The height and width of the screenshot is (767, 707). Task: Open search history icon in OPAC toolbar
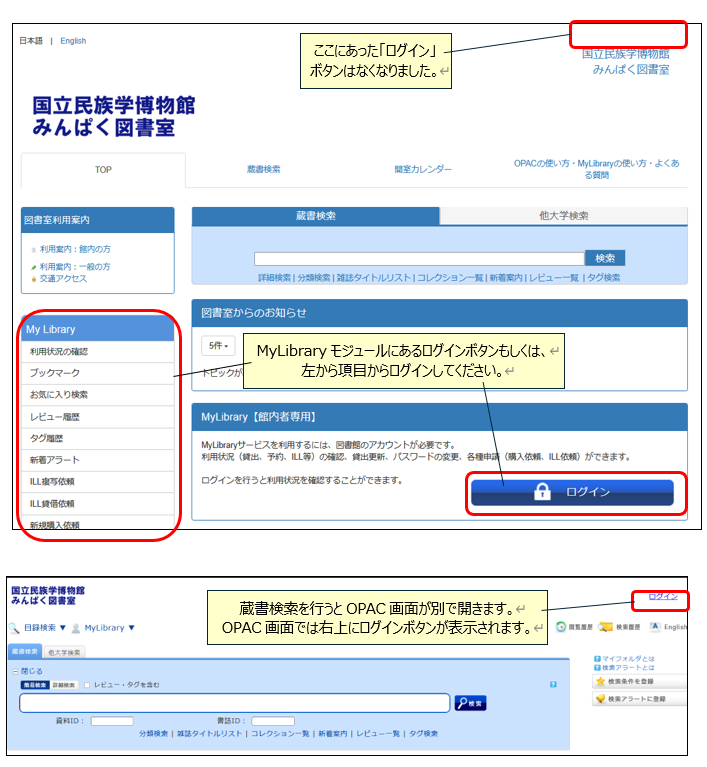click(605, 627)
